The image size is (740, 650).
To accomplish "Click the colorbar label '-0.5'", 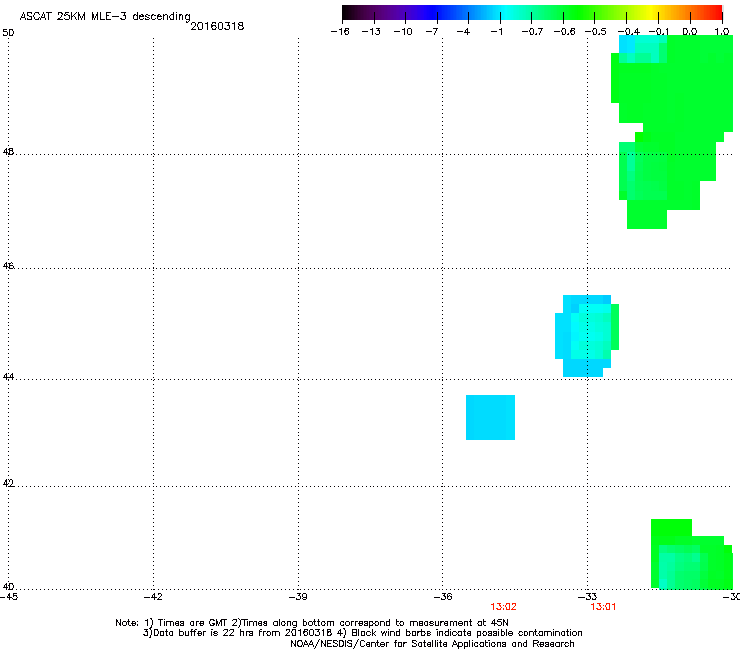I will coord(595,32).
